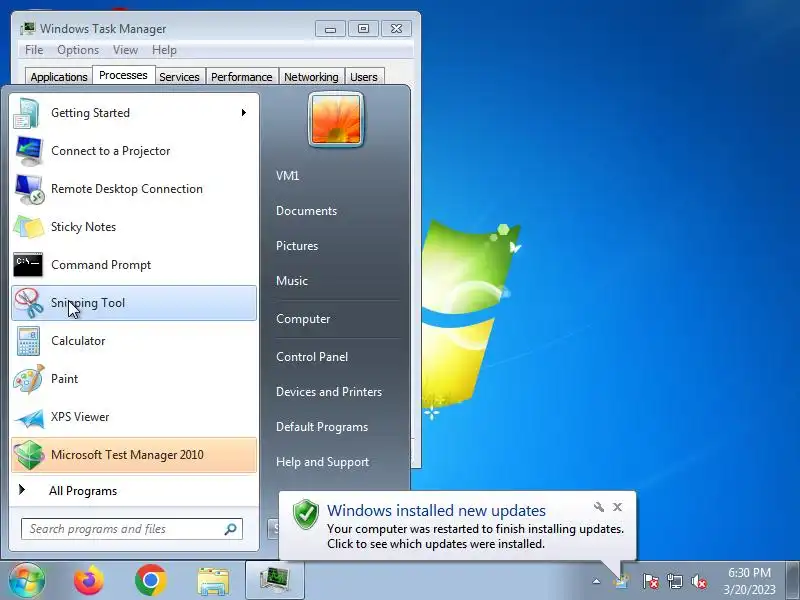The image size is (800, 600).
Task: Click the search magnifier icon in Start menu
Action: pos(231,529)
